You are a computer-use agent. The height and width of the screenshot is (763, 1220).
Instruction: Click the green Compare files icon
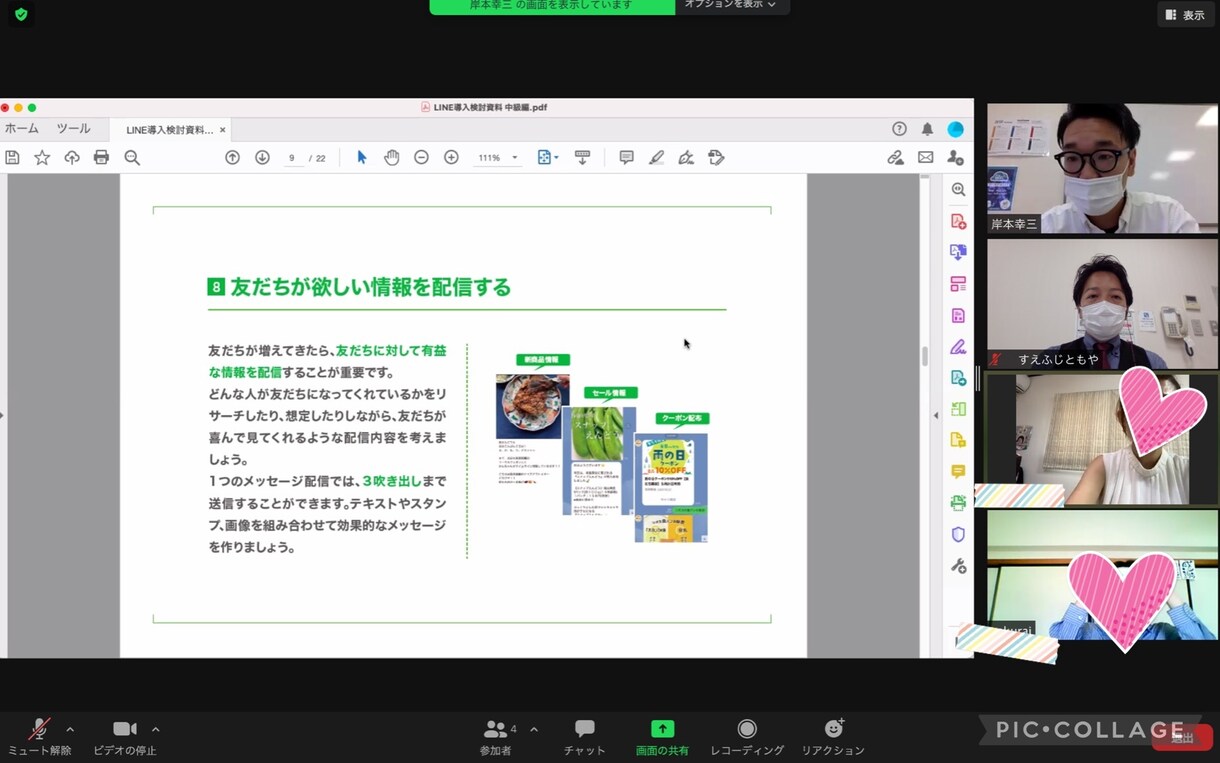tap(958, 409)
